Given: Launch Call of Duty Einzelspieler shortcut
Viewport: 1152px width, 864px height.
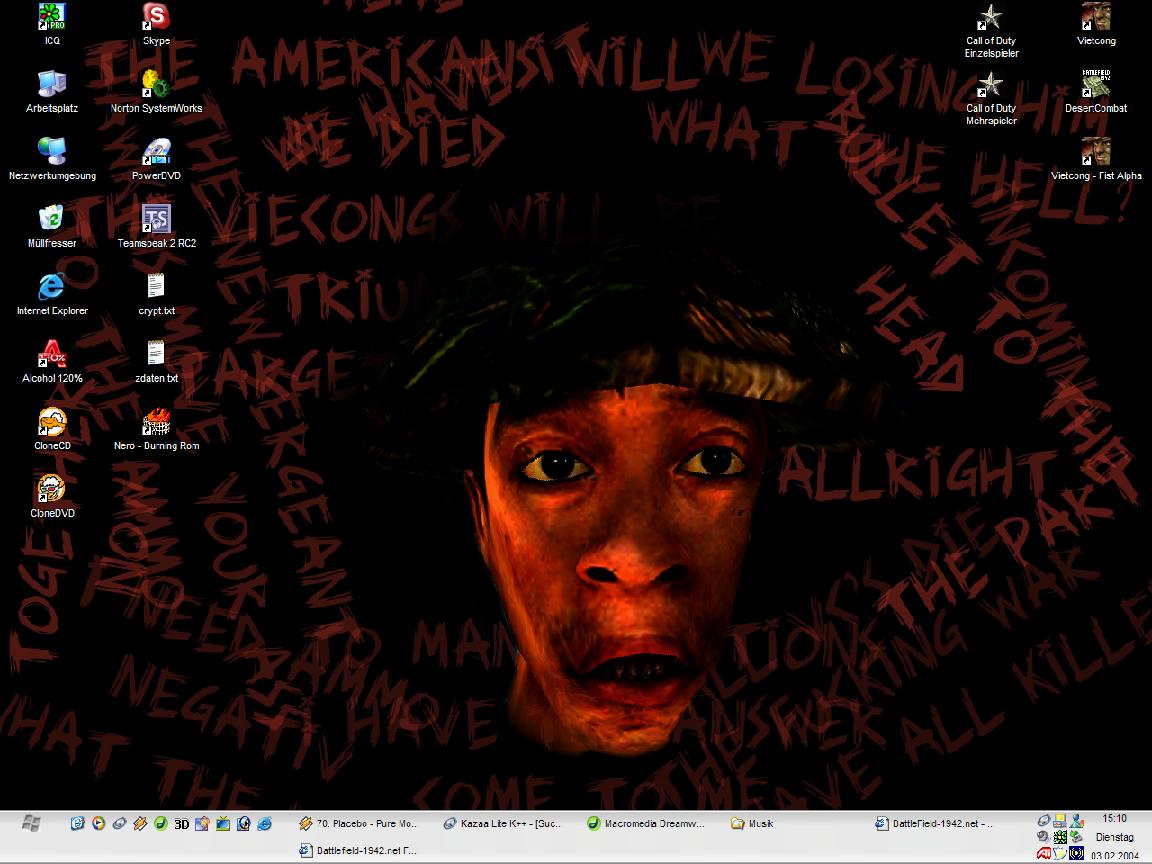Looking at the screenshot, I should [991, 18].
